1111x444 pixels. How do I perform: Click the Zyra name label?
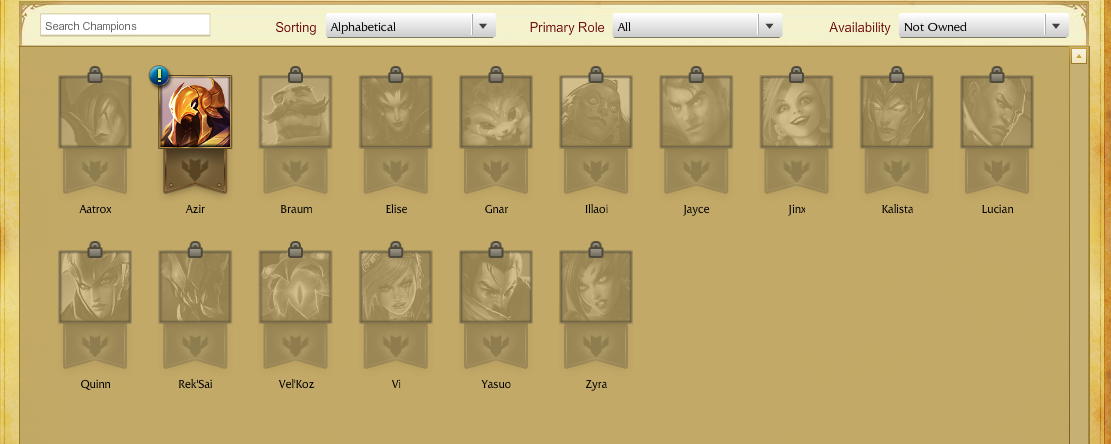click(x=596, y=385)
